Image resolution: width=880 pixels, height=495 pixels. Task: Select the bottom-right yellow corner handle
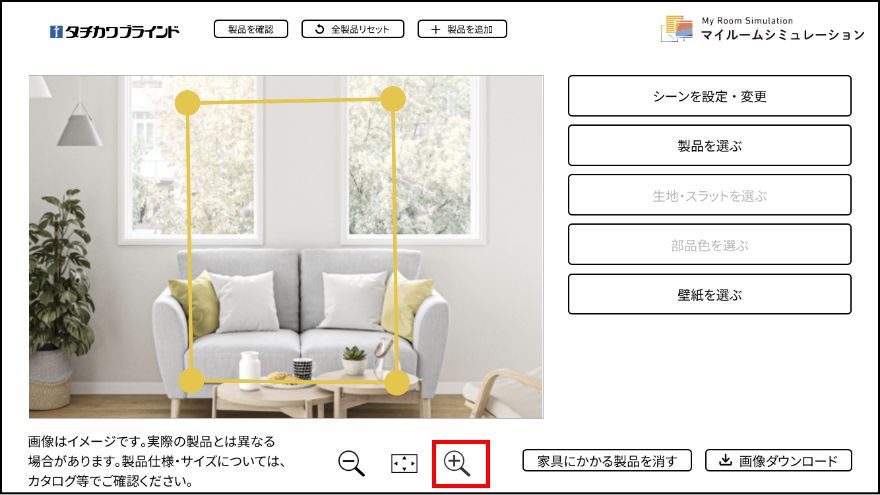coord(397,383)
